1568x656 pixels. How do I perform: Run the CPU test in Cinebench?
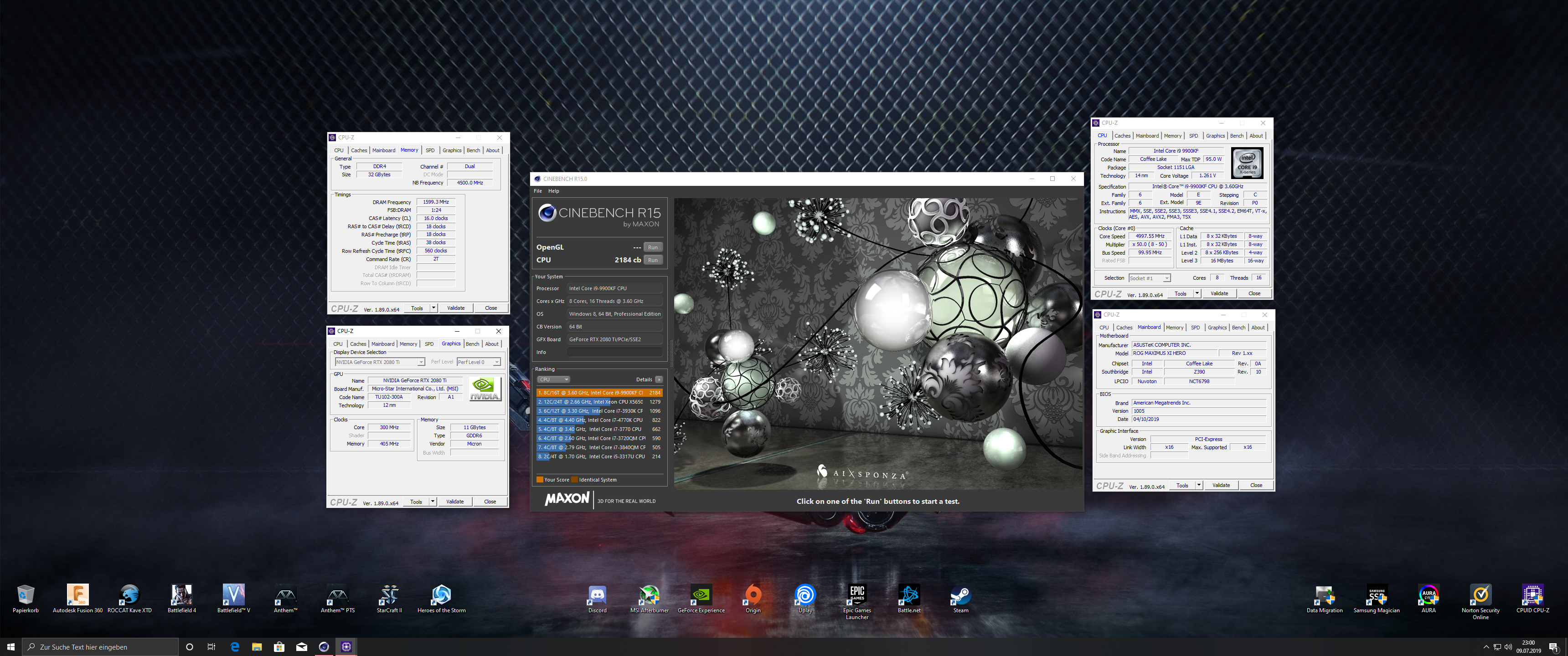653,260
